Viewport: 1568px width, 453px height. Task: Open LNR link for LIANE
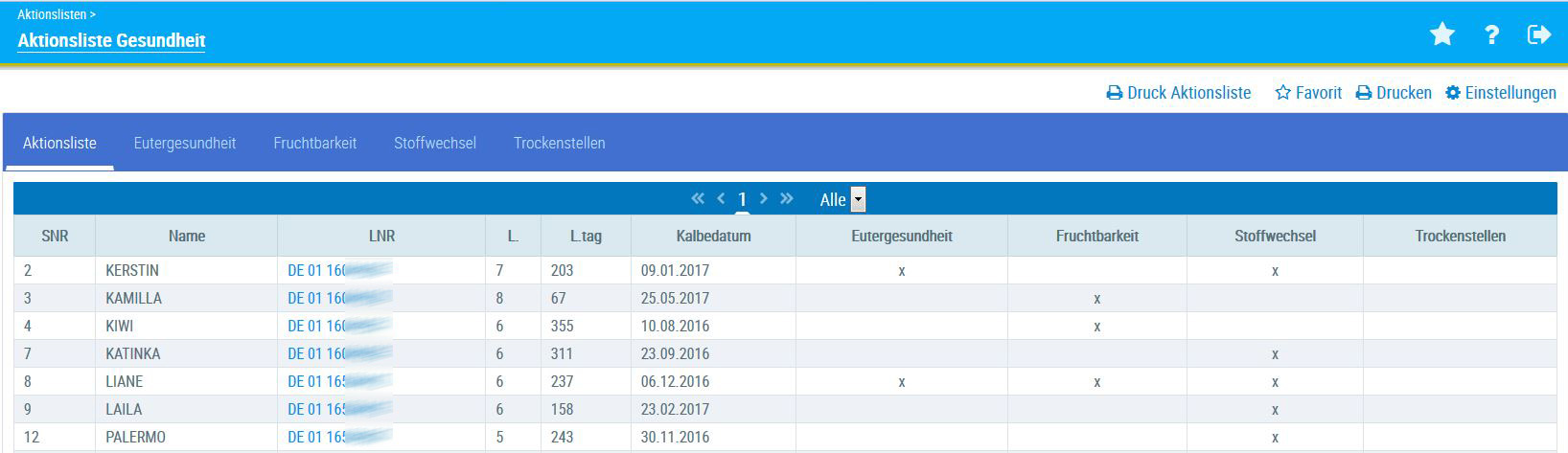point(316,381)
